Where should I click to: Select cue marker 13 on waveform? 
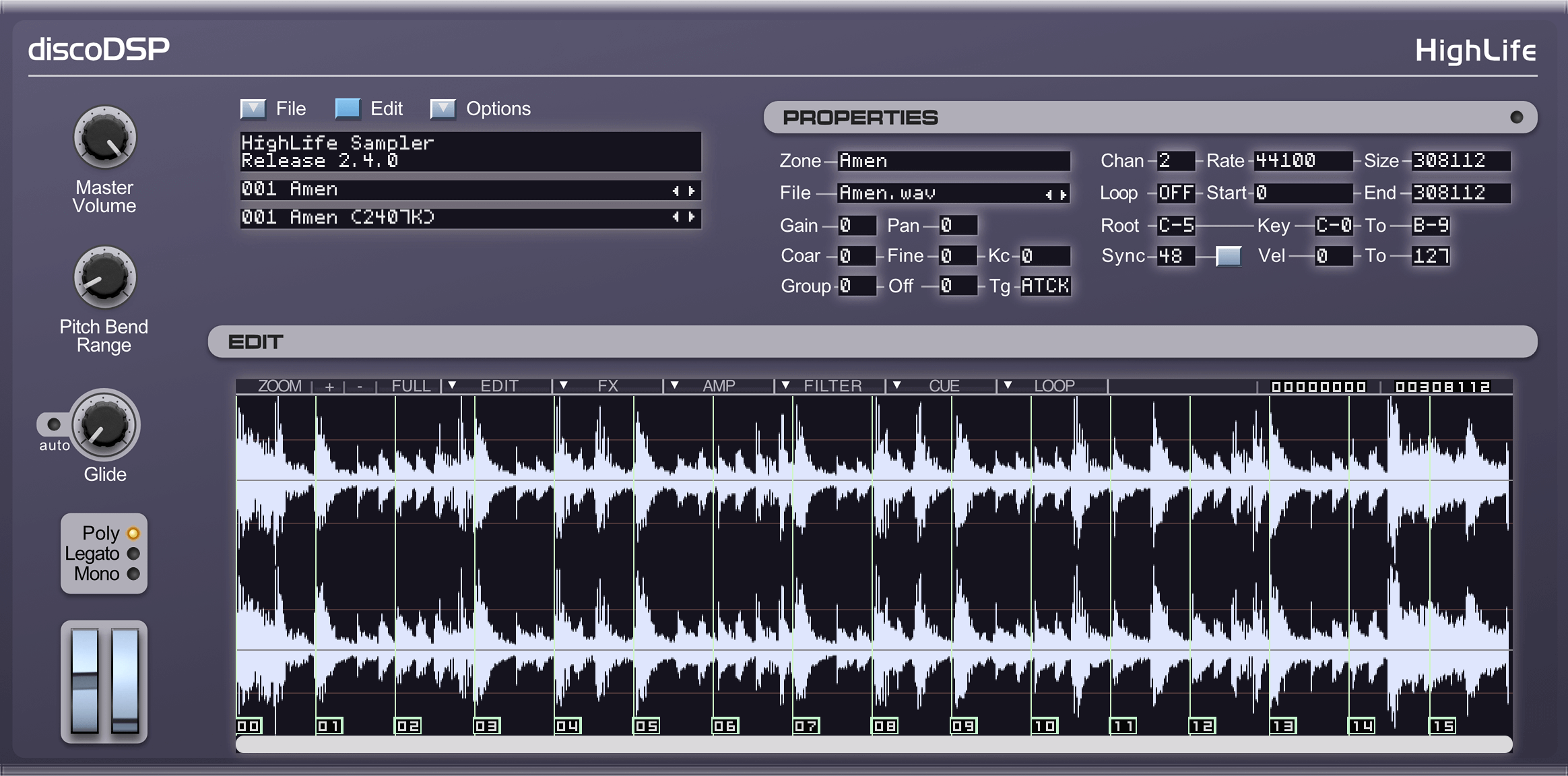1283,726
